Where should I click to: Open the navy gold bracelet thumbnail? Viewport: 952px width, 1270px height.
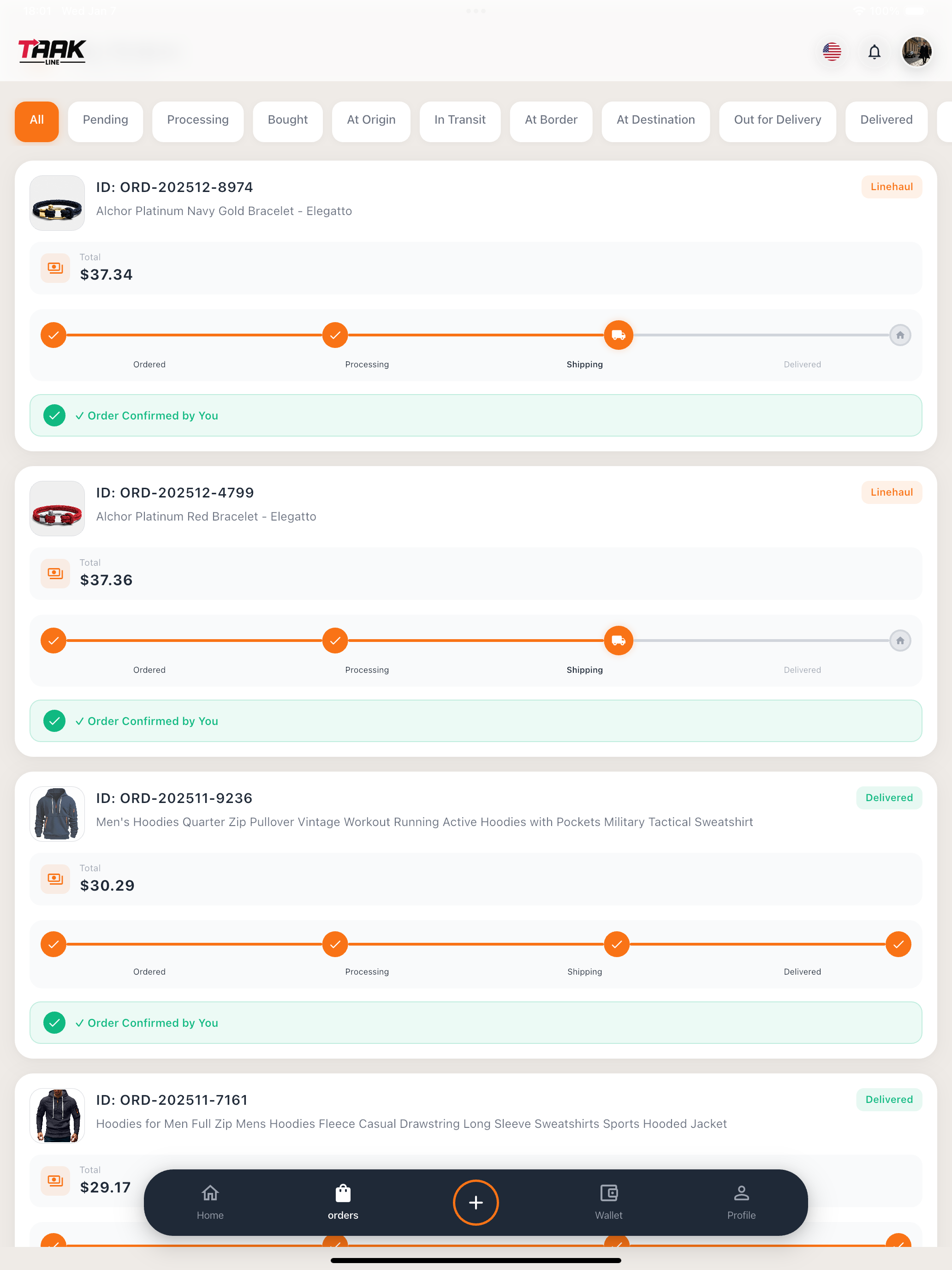click(x=57, y=203)
